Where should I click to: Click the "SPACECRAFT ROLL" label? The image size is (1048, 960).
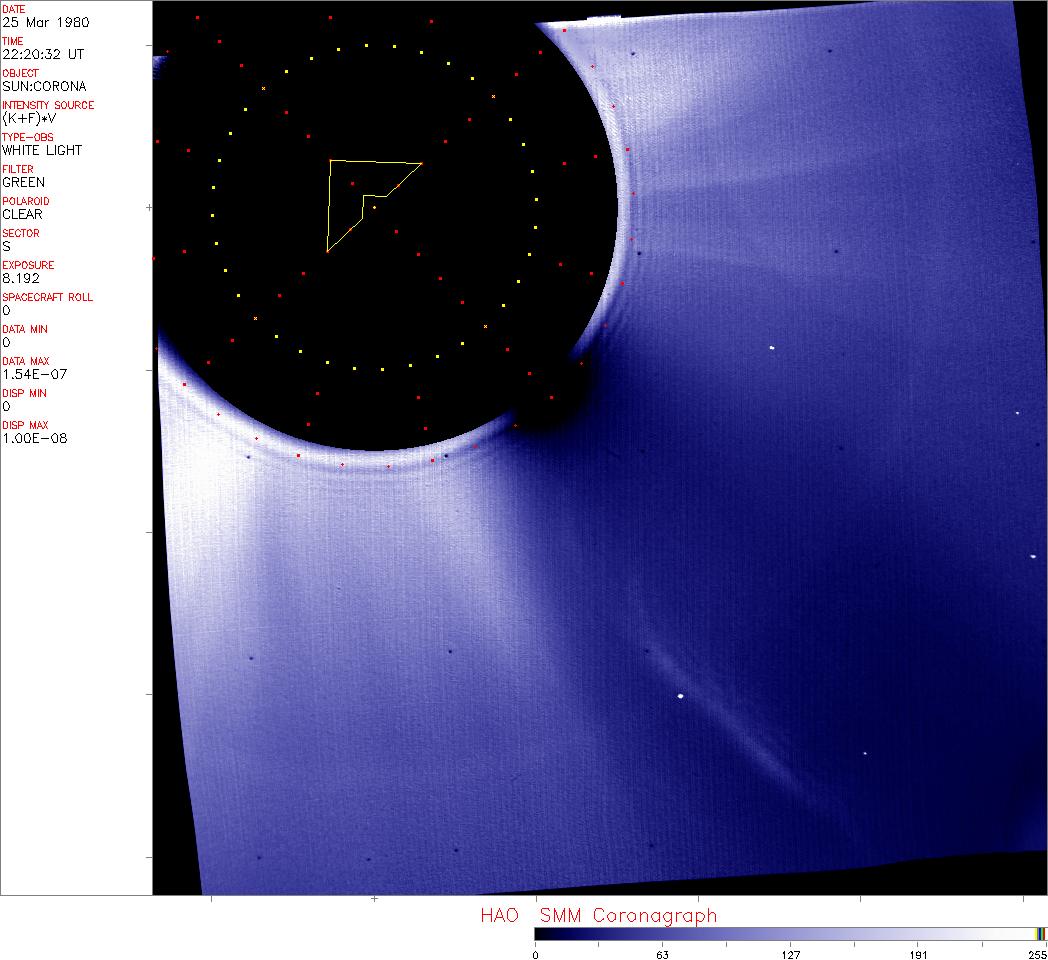(x=47, y=297)
